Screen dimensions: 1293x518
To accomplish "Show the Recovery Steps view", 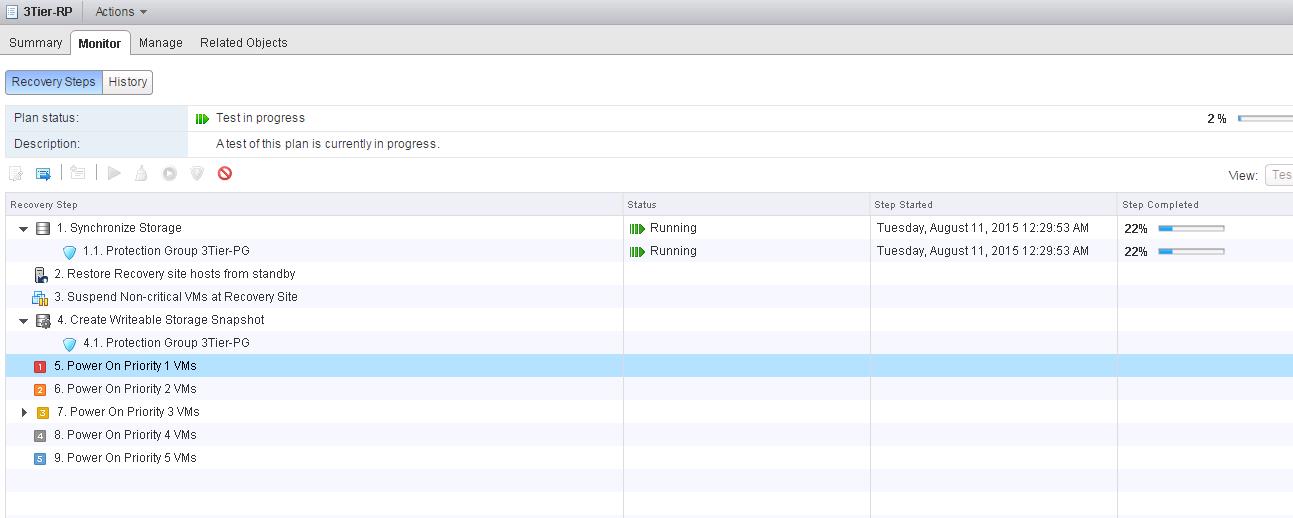I will click(54, 82).
